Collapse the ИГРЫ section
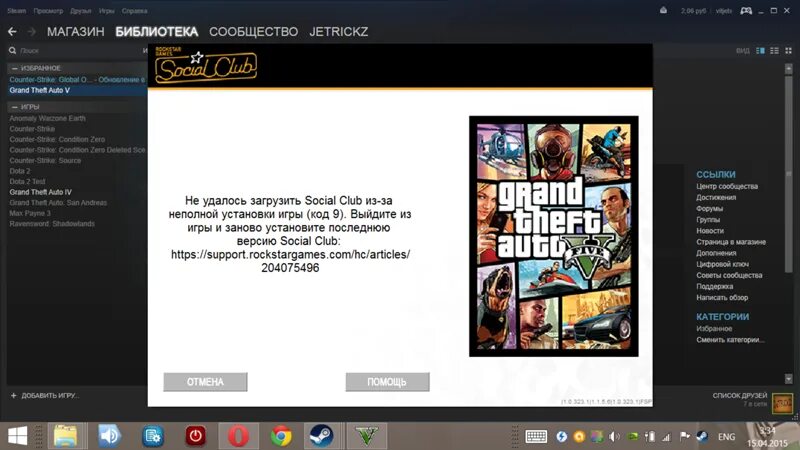The width and height of the screenshot is (800, 450). pyautogui.click(x=15, y=107)
